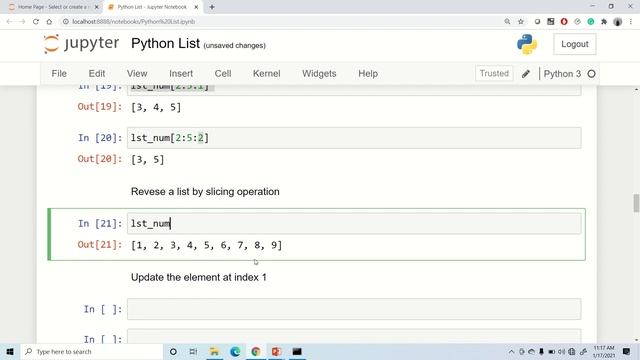The width and height of the screenshot is (640, 360).
Task: Click the address bar URL
Action: [x=133, y=22]
